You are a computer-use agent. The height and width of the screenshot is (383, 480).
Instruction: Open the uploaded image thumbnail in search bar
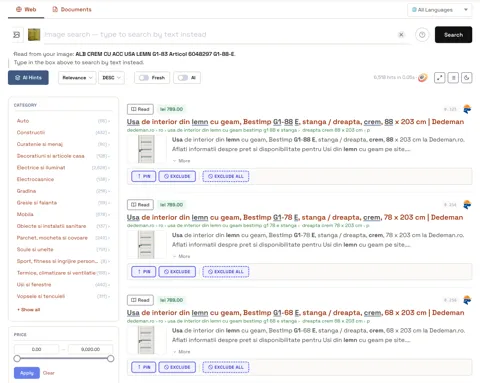pos(34,35)
